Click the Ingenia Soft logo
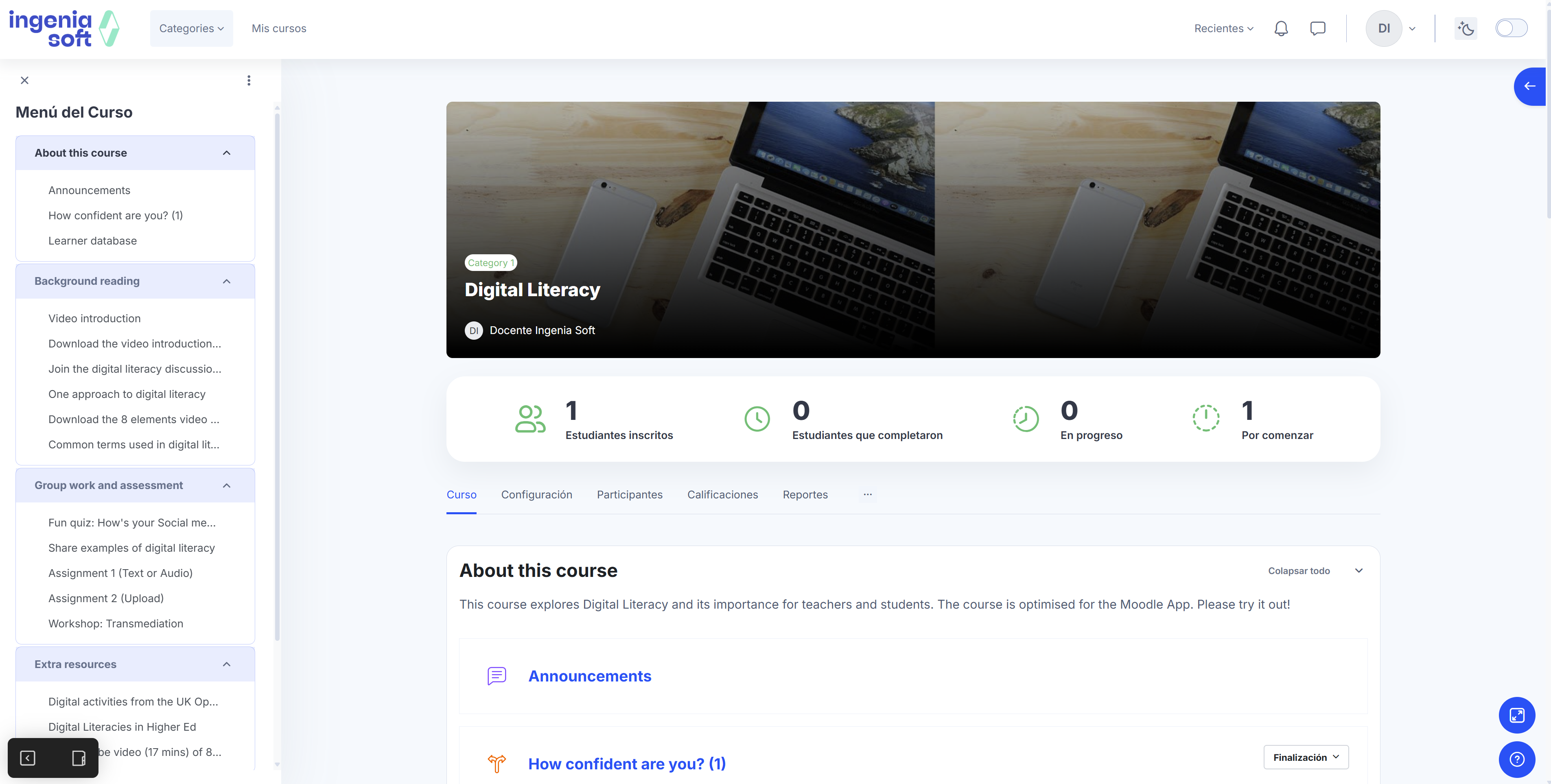The image size is (1551, 784). [x=64, y=28]
